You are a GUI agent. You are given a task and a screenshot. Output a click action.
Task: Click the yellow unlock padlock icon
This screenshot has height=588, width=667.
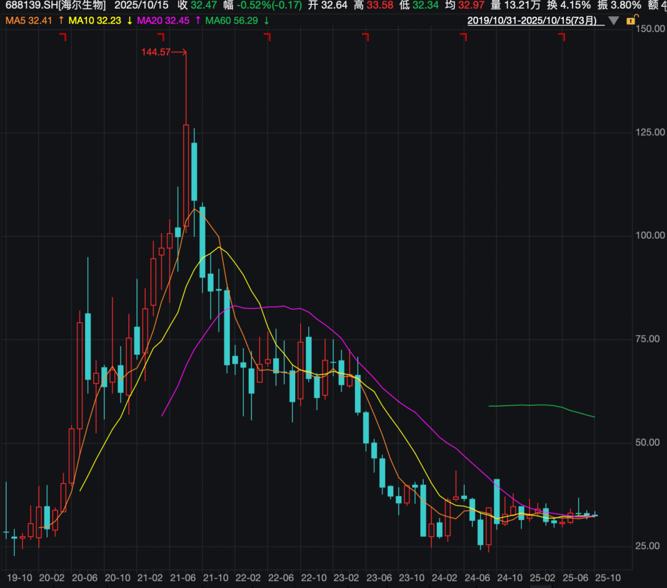pos(630,20)
